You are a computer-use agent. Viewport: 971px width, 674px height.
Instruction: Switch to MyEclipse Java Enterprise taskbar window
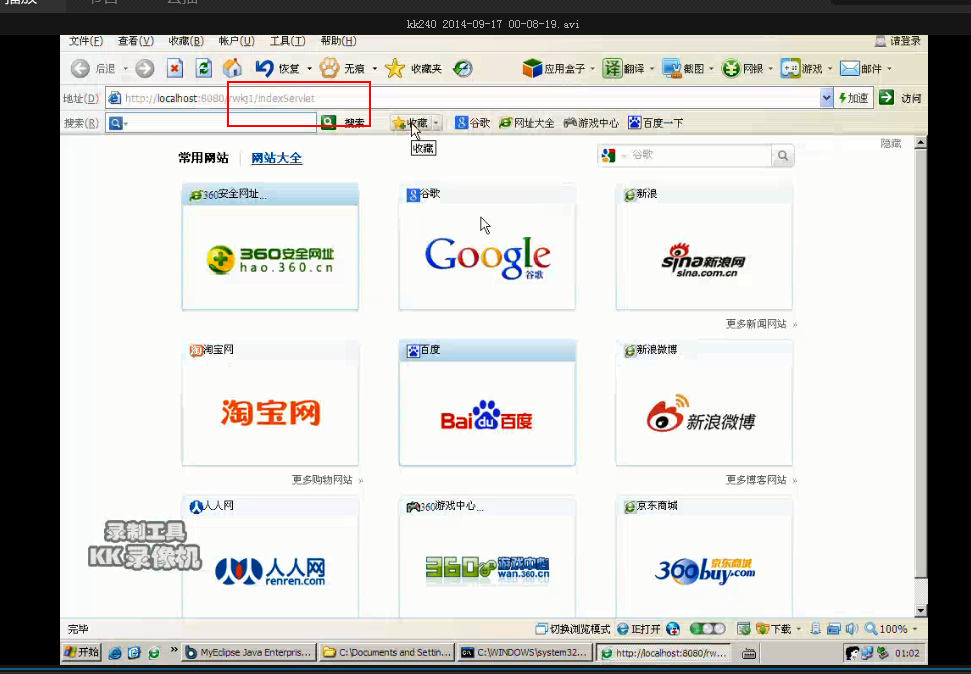coord(250,652)
